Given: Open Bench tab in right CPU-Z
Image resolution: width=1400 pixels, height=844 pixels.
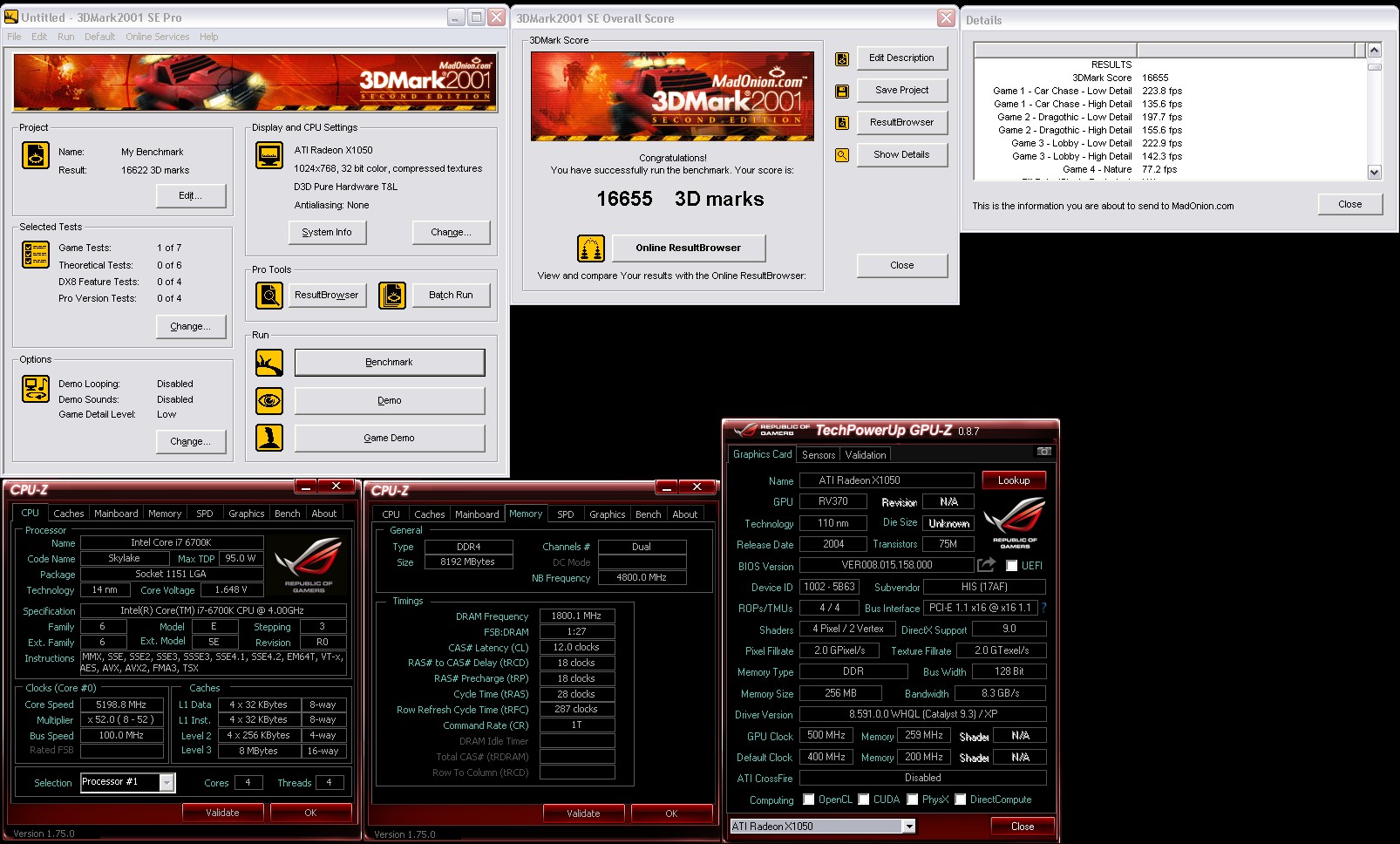Looking at the screenshot, I should pos(648,514).
